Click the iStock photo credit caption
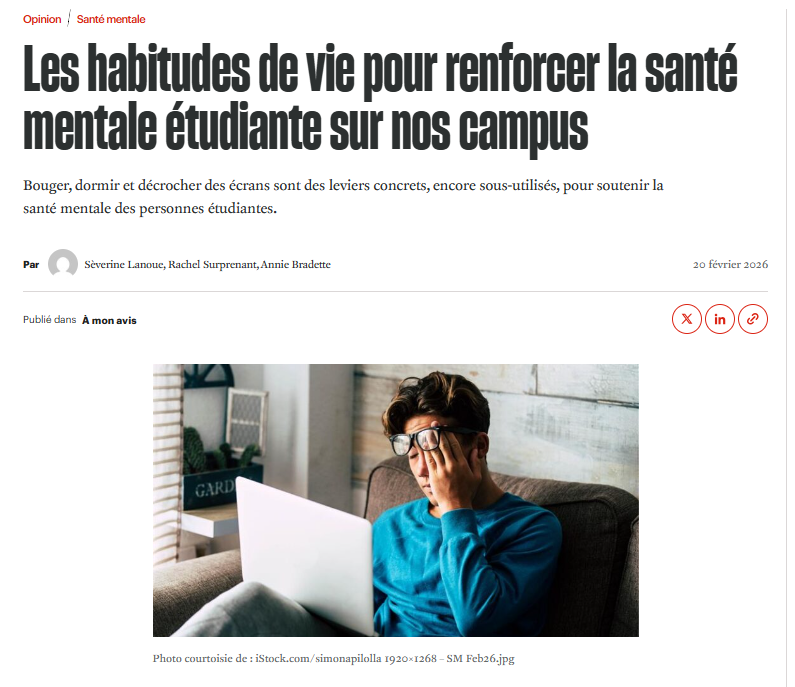The width and height of the screenshot is (795, 687). 334,658
